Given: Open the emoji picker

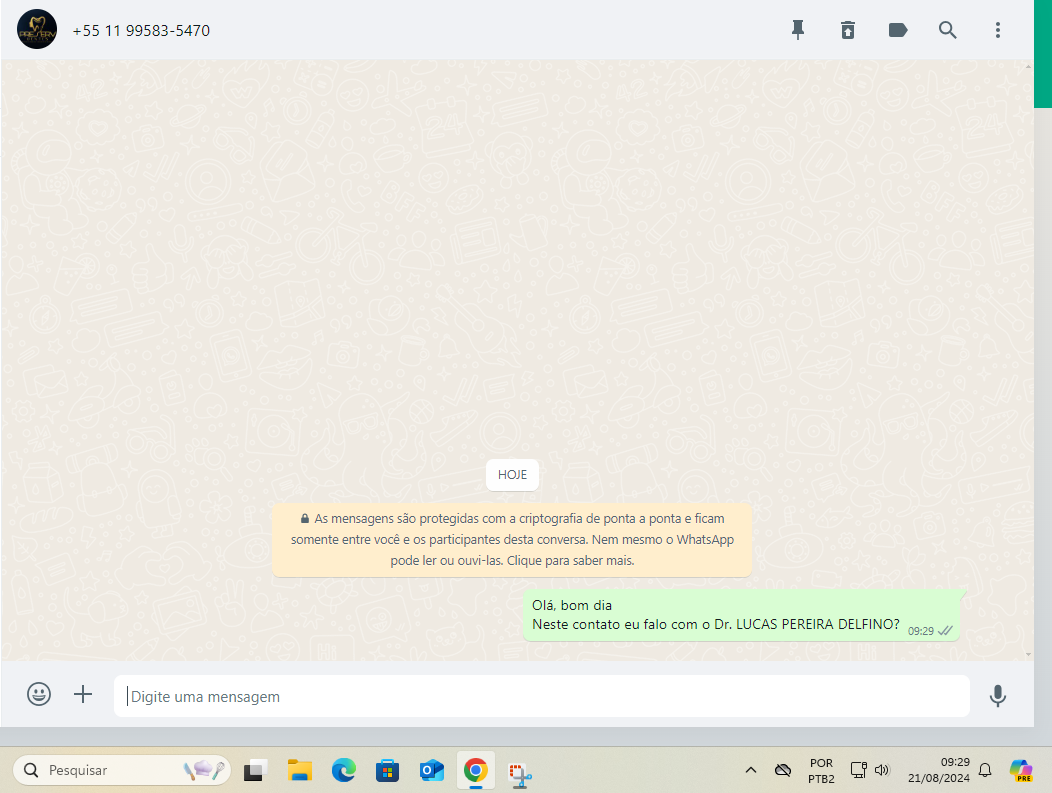Looking at the screenshot, I should 39,694.
